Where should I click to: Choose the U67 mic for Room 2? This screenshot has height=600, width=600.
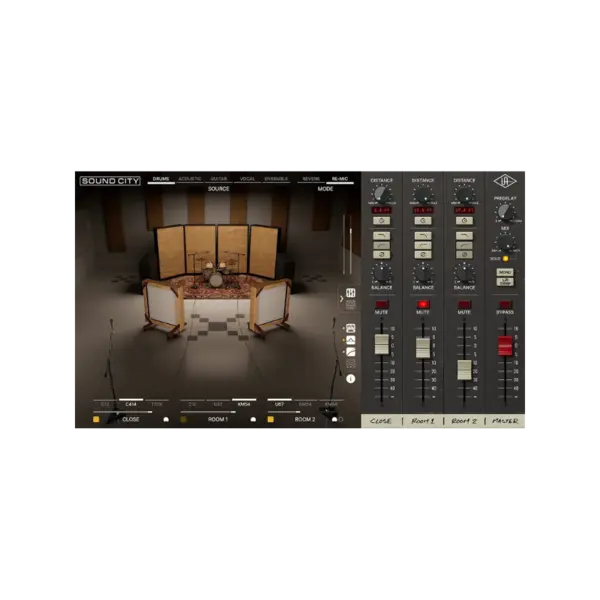pos(279,404)
